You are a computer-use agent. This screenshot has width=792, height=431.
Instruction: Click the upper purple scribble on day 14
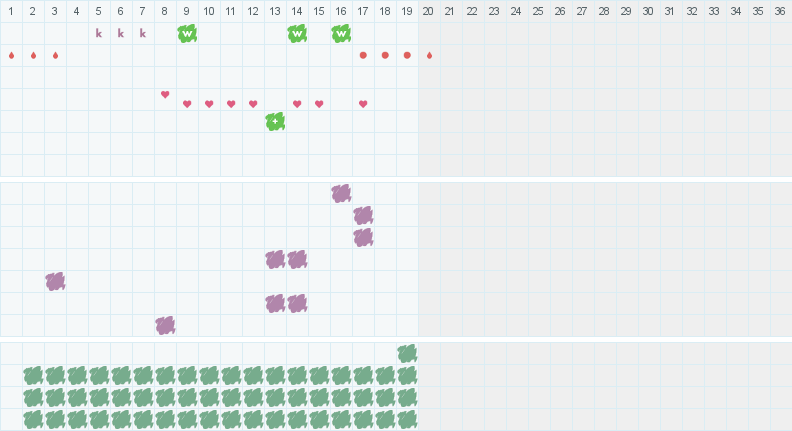click(297, 260)
